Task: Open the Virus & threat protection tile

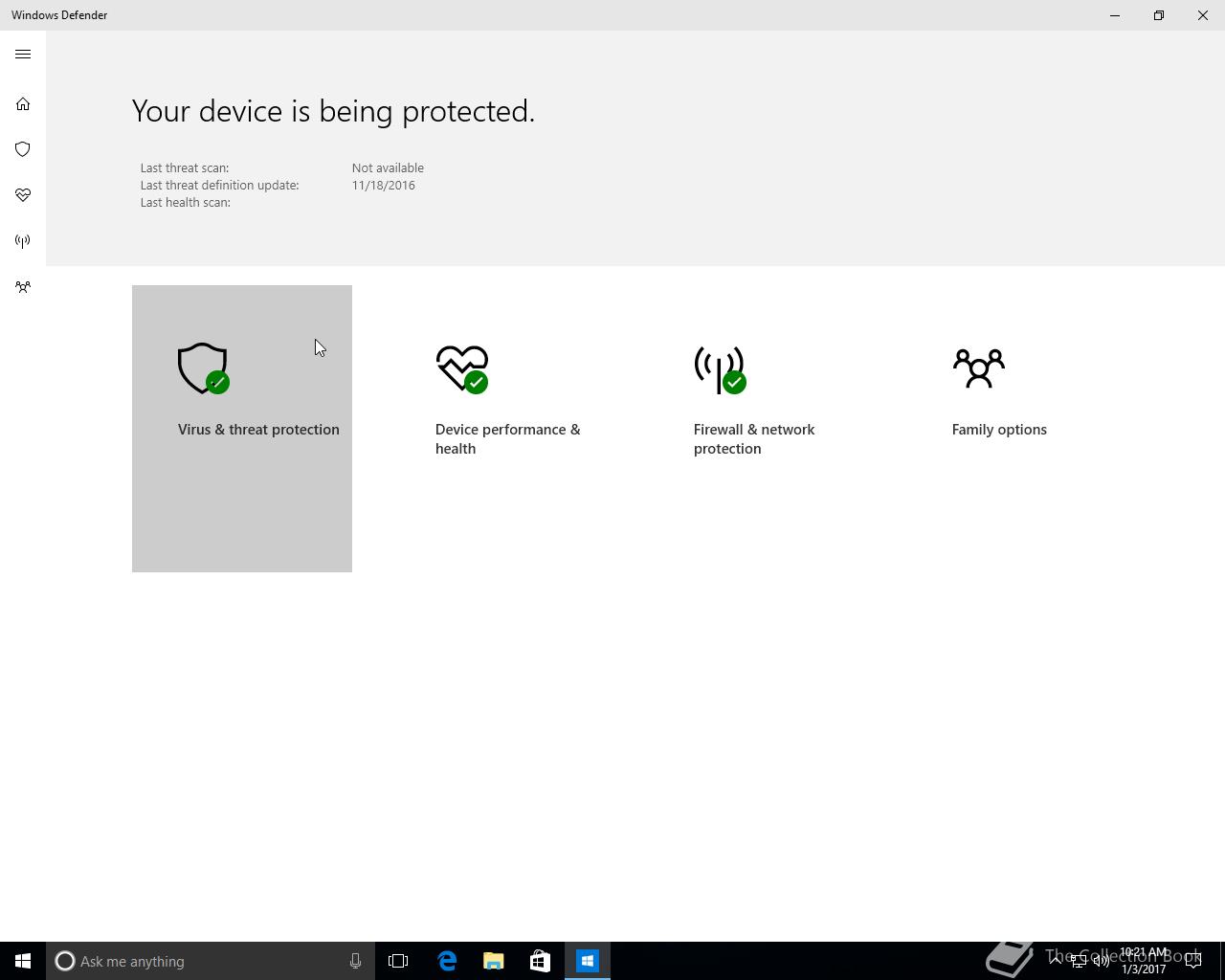Action: click(242, 429)
